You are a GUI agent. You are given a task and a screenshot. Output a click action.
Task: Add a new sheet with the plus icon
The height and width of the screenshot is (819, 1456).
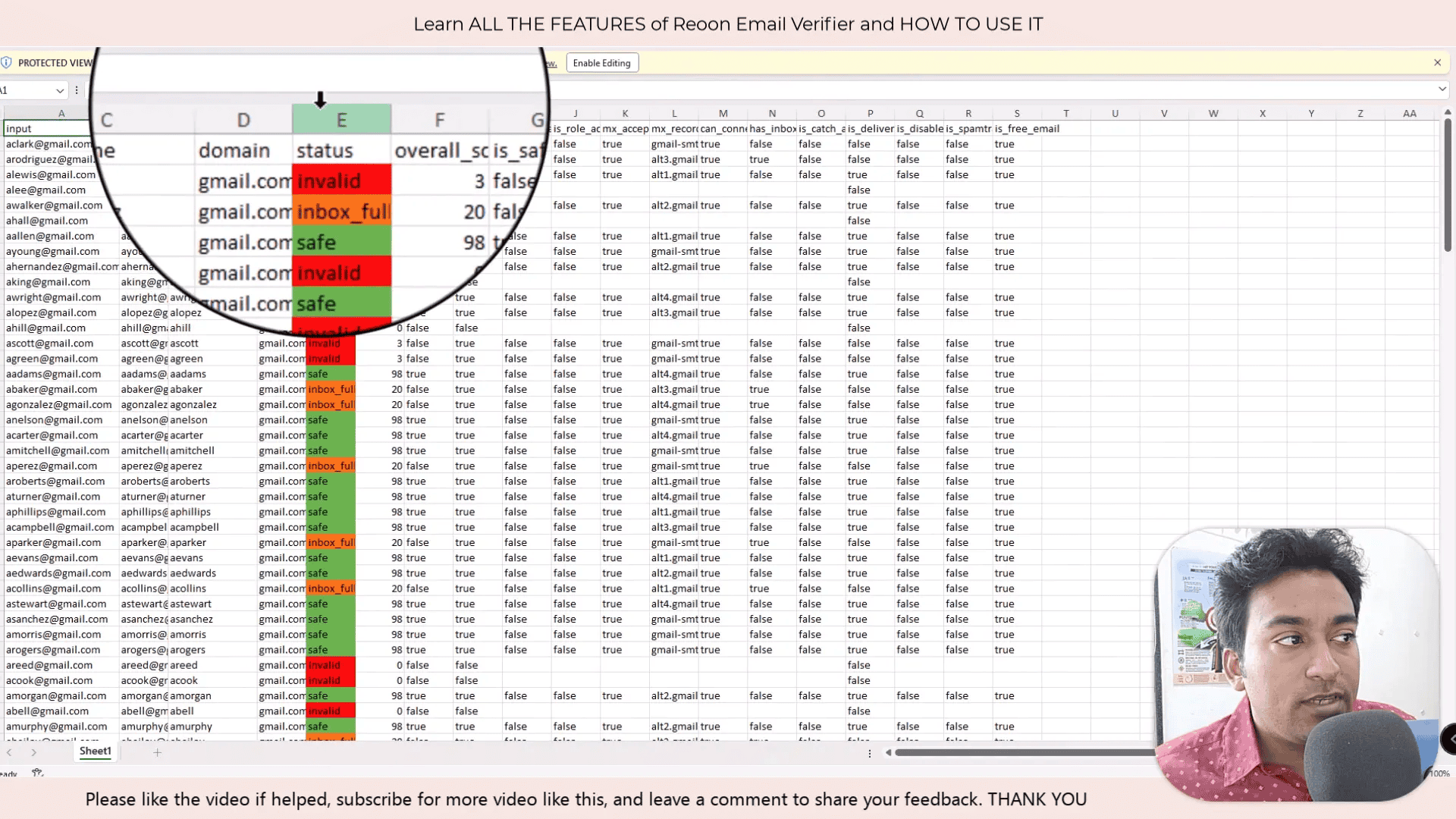pos(157,752)
